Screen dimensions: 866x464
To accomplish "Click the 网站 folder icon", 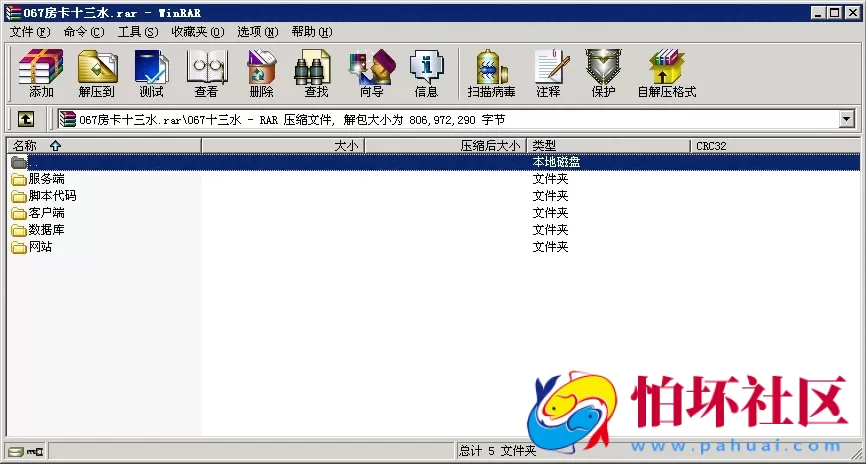I will (19, 247).
